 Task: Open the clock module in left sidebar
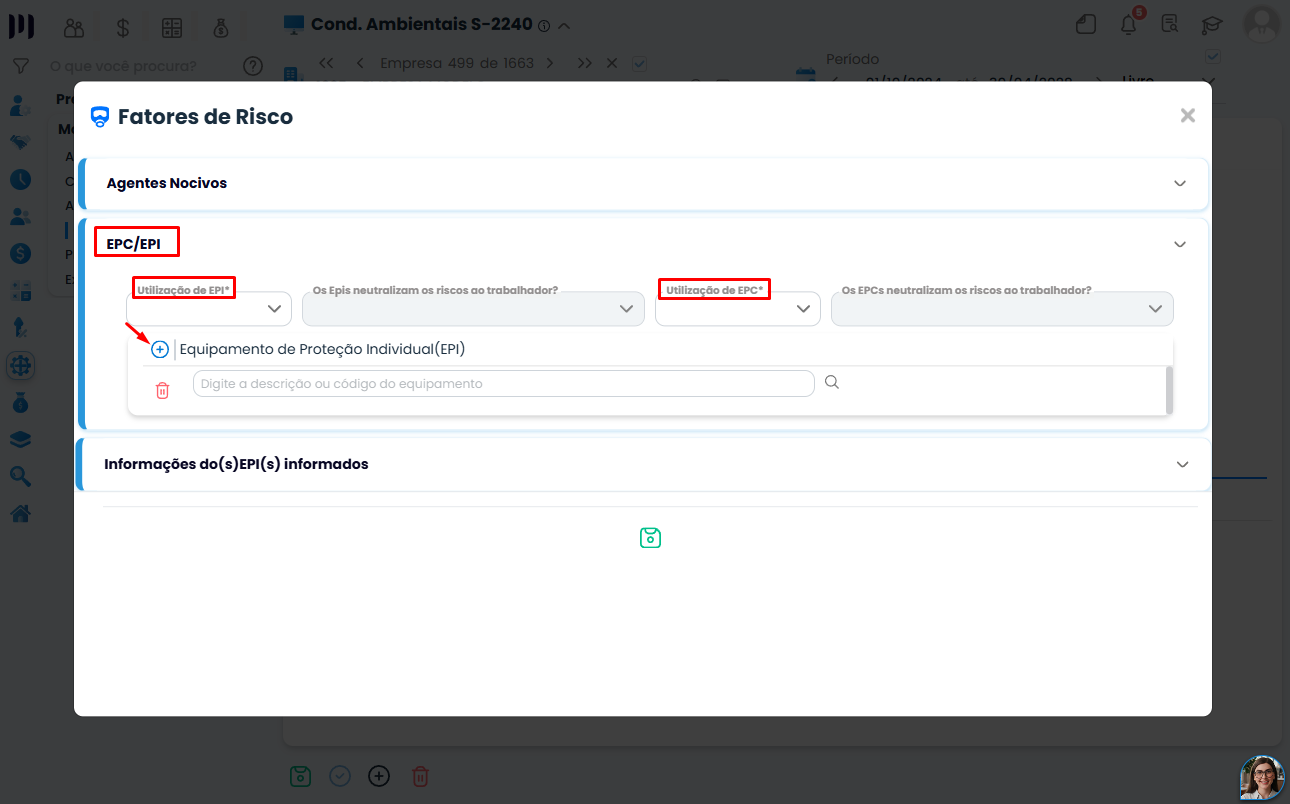tap(20, 180)
